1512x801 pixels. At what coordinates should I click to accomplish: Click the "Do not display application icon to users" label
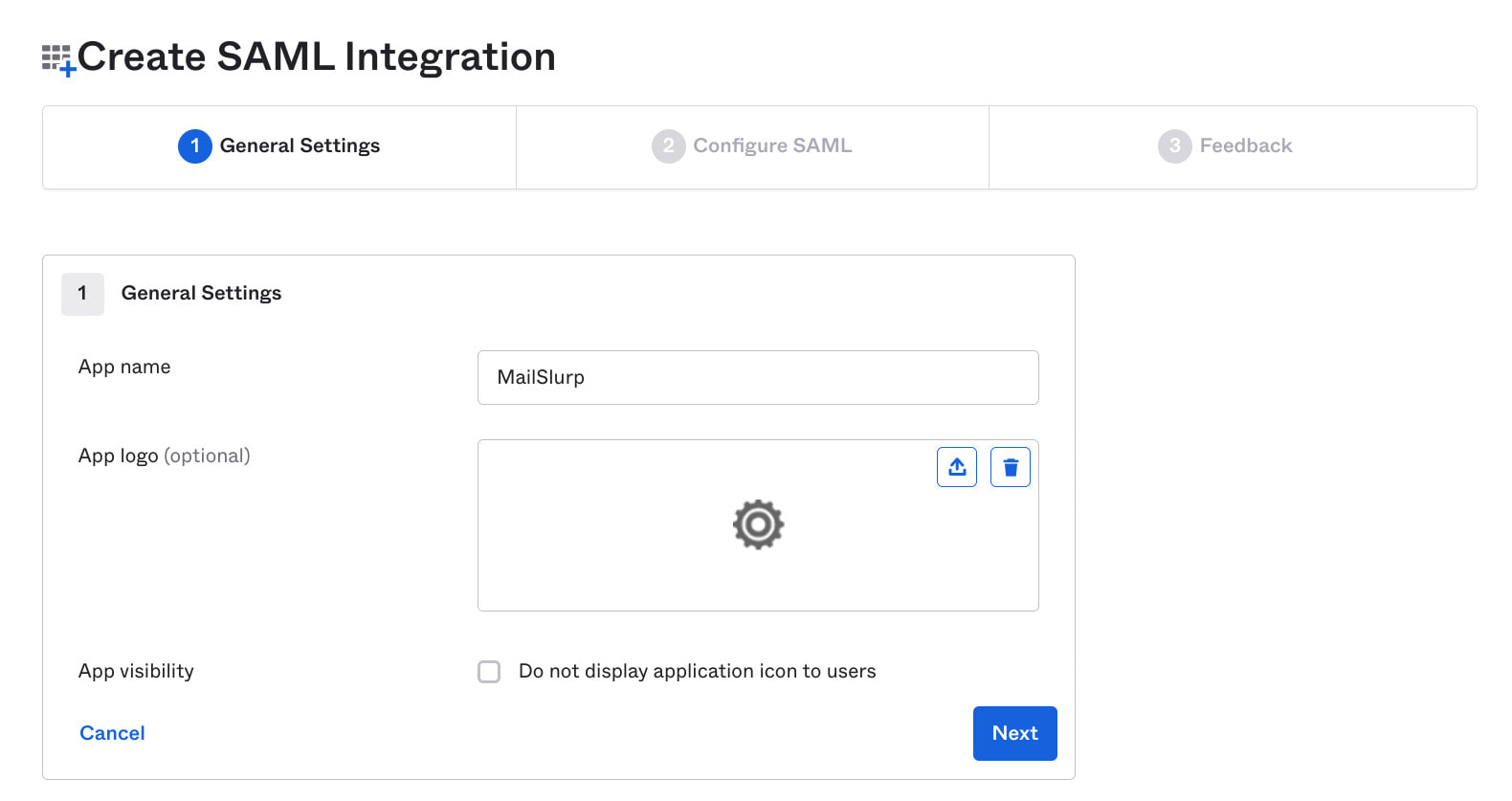tap(697, 672)
